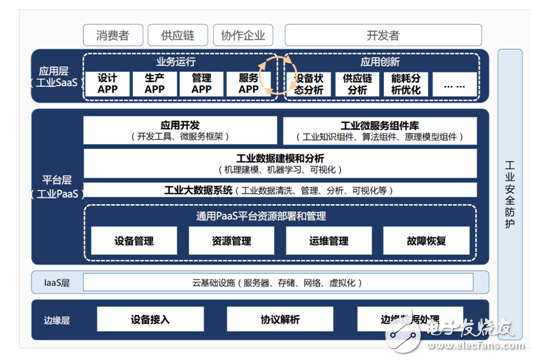Click the 工业微服务组件库 box

pyautogui.click(x=380, y=131)
